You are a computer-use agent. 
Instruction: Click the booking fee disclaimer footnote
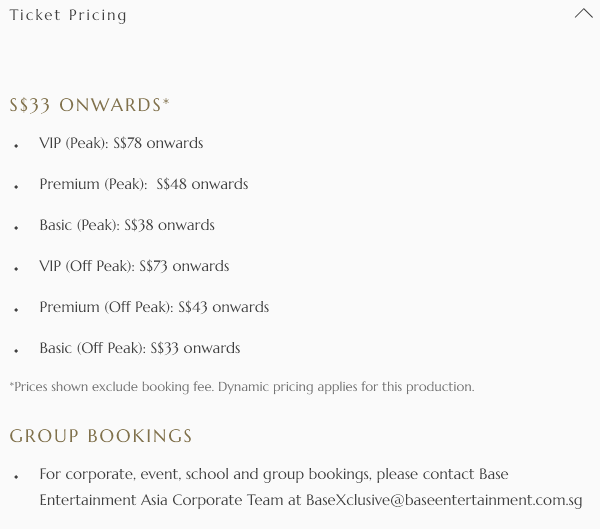[242, 387]
